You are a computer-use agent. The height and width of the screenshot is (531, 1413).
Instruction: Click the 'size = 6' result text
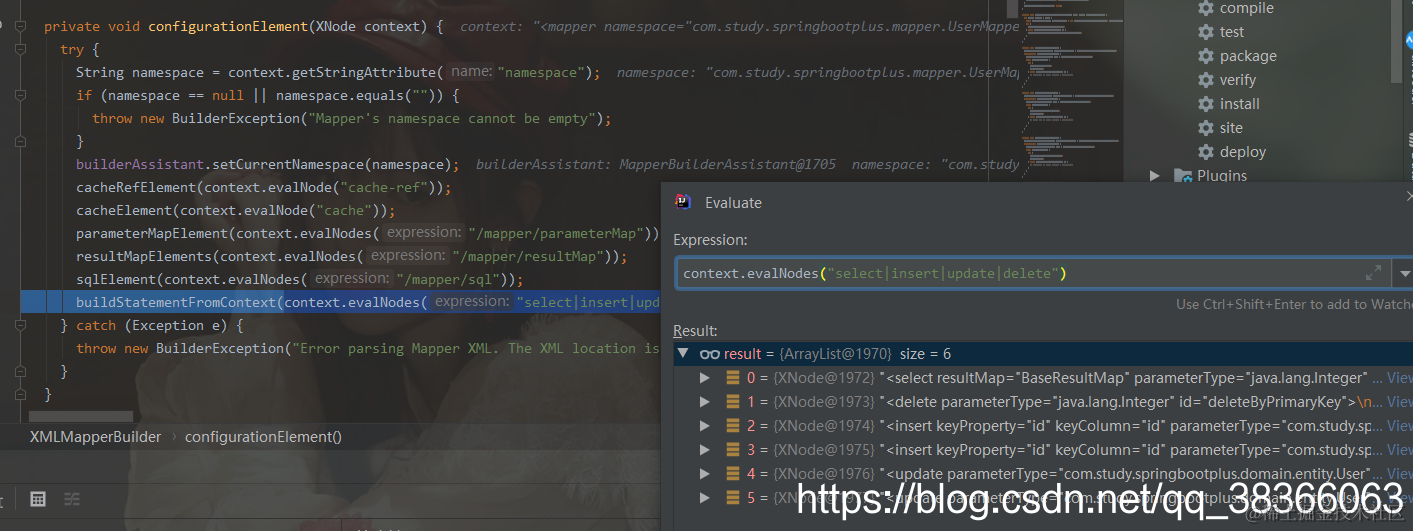(926, 354)
